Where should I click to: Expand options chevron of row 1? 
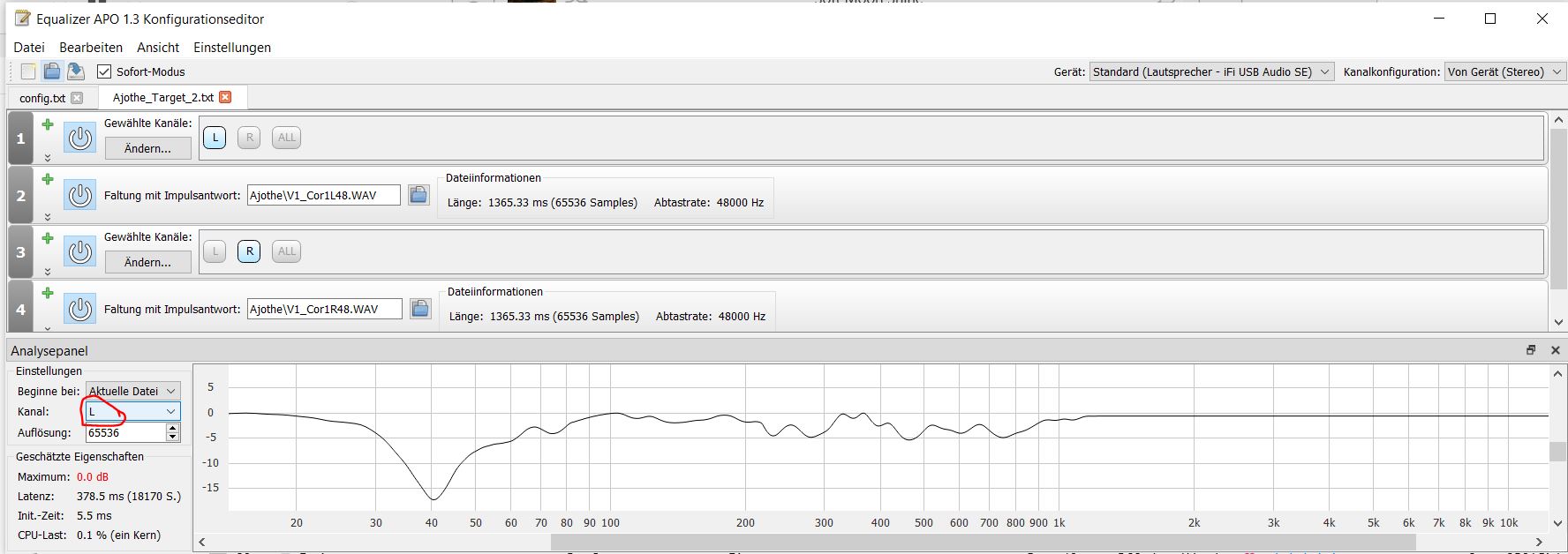(48, 158)
